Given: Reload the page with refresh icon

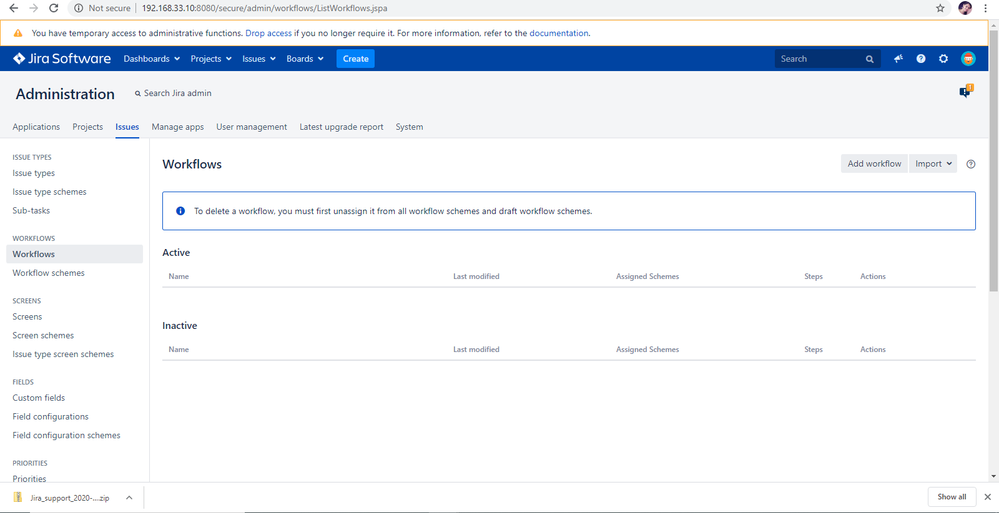Looking at the screenshot, I should (x=54, y=8).
